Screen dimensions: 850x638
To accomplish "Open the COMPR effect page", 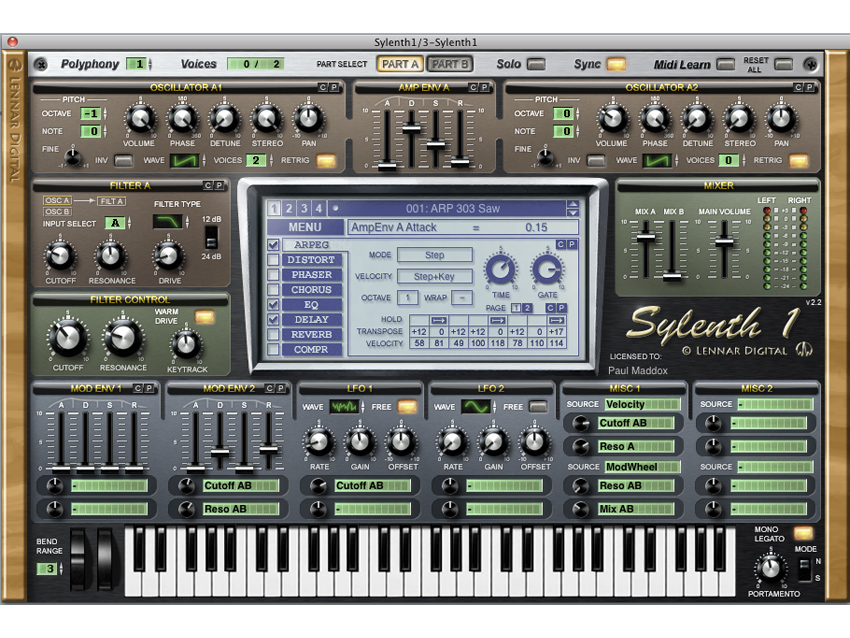I will click(x=312, y=350).
